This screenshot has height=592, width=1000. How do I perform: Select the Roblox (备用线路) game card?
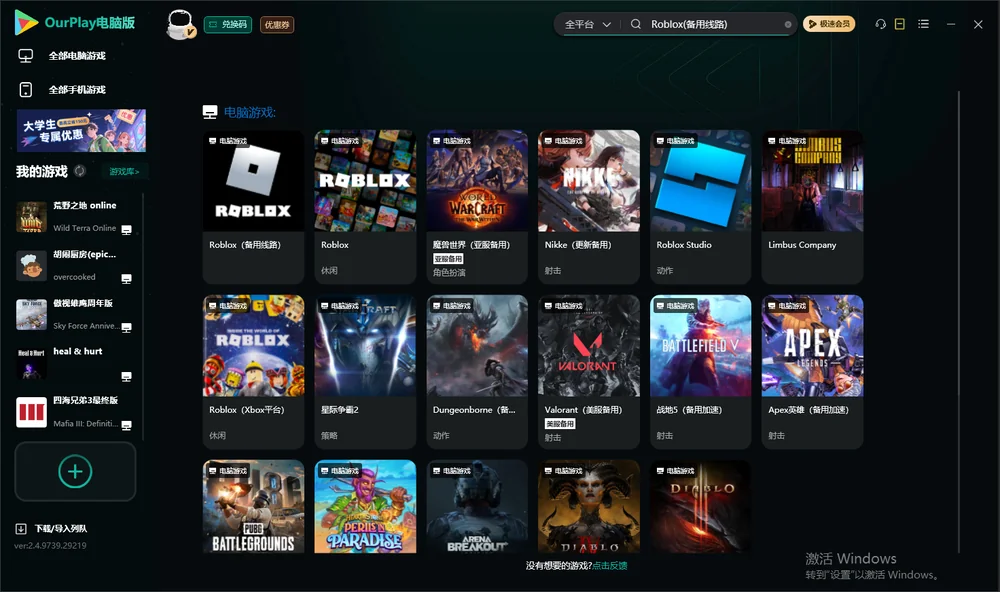253,207
